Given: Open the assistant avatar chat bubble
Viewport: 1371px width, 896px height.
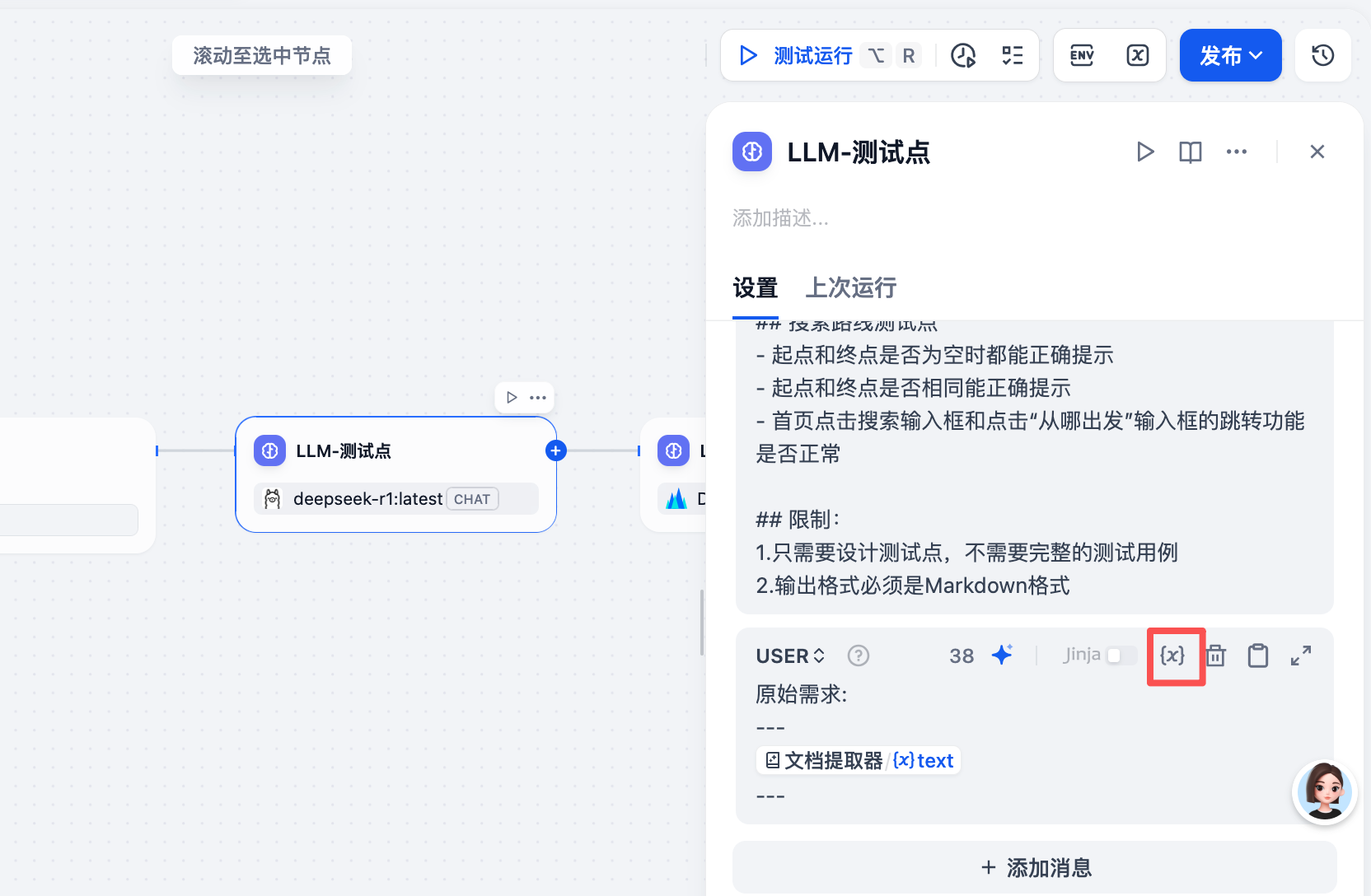Looking at the screenshot, I should tap(1325, 792).
